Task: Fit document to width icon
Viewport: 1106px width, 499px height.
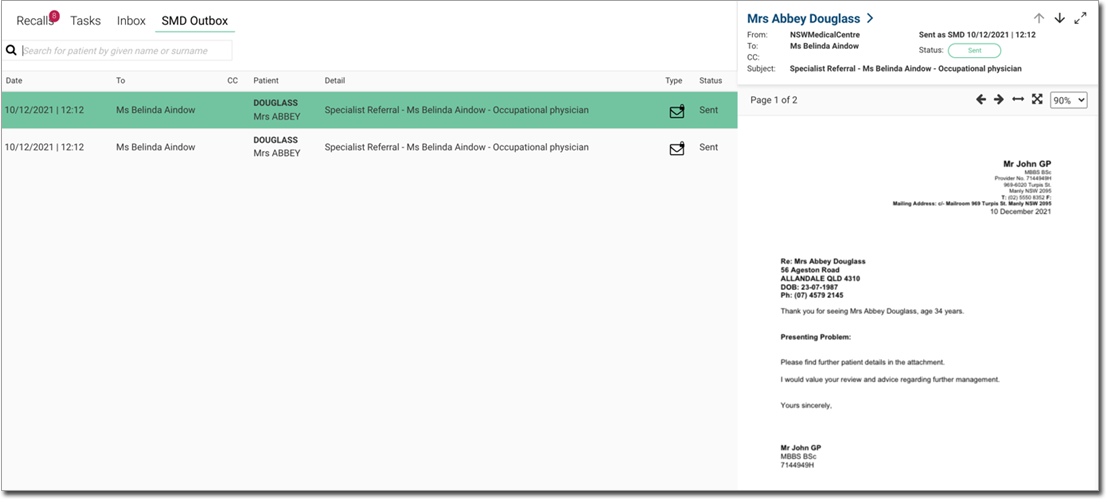Action: pyautogui.click(x=1018, y=100)
